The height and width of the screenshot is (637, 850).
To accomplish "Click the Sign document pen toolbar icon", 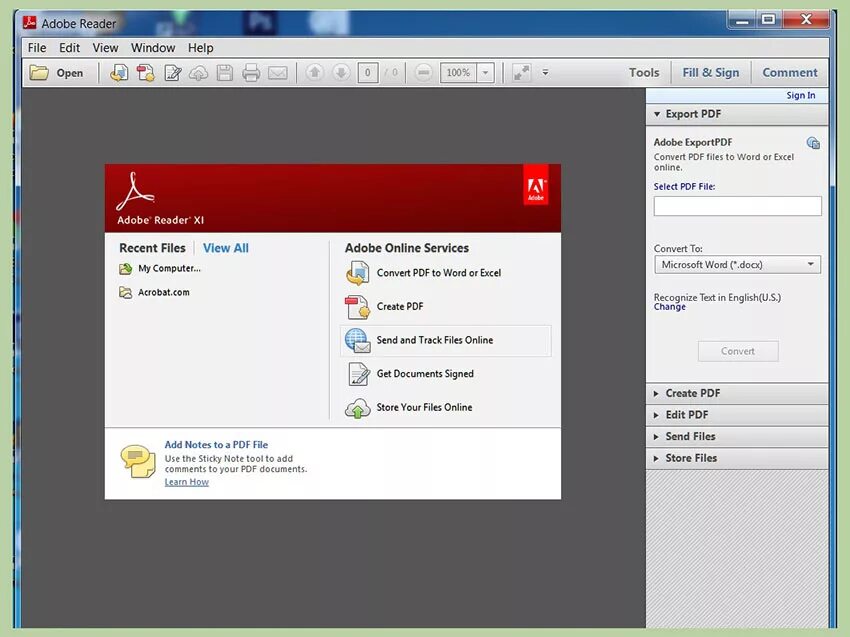I will [172, 73].
